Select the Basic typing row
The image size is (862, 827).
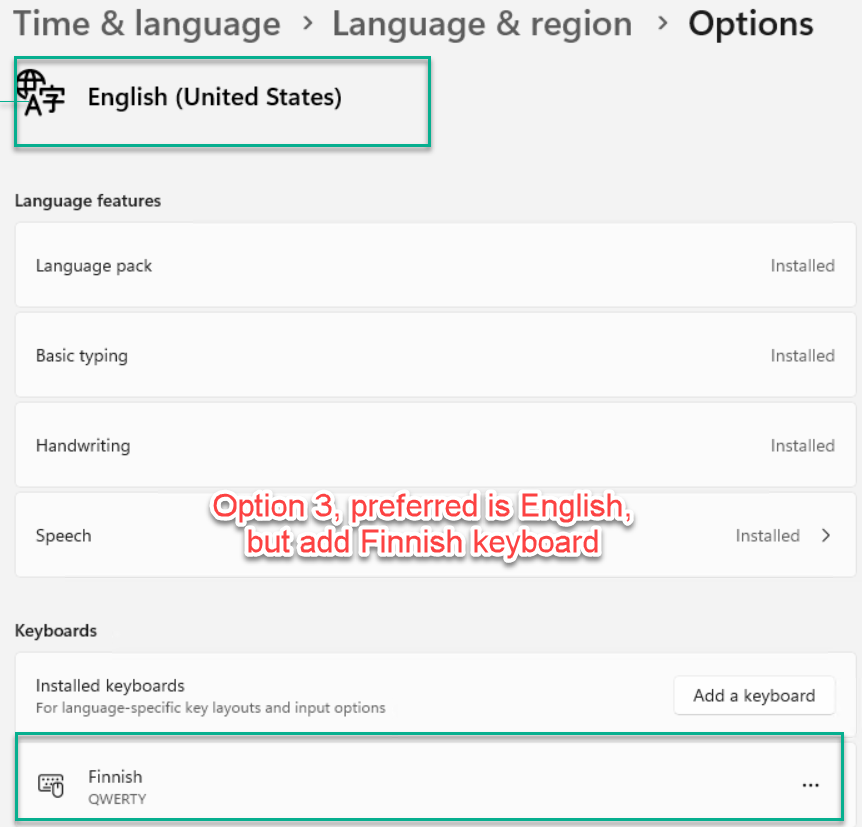pos(435,355)
